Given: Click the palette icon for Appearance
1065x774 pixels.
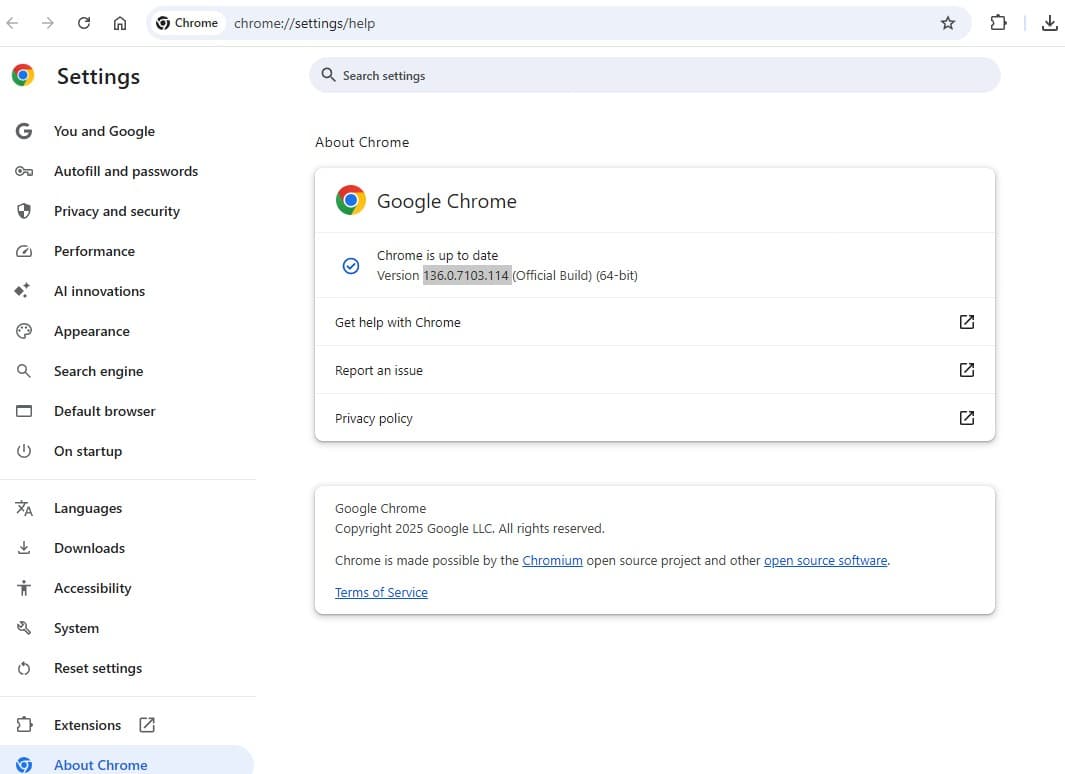Looking at the screenshot, I should click(x=24, y=331).
